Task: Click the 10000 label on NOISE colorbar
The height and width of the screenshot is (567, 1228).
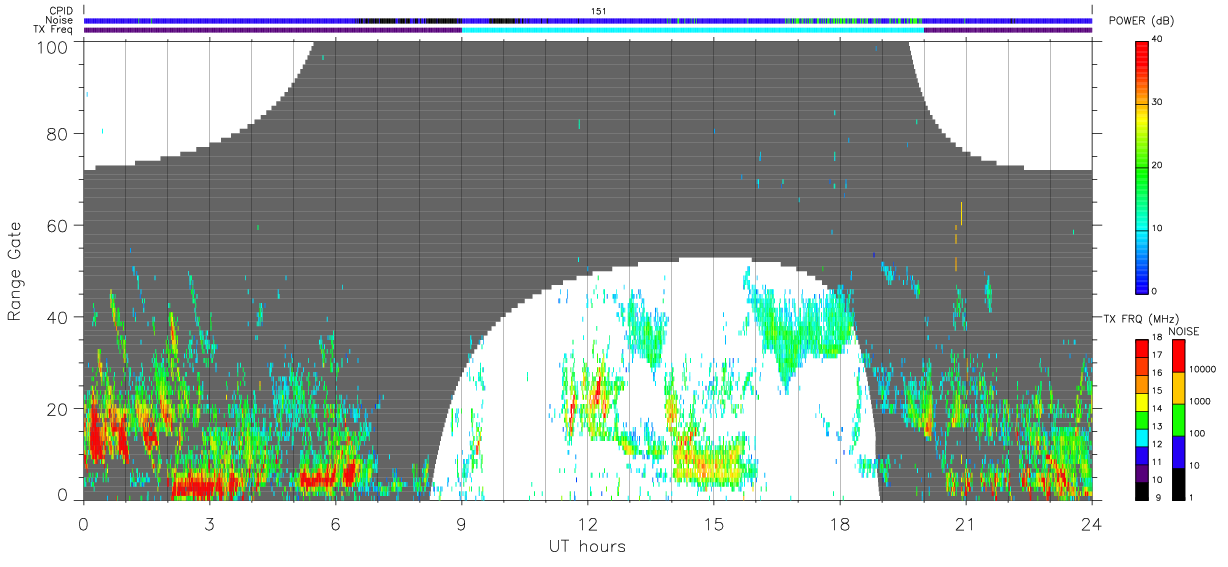Action: (x=1202, y=370)
